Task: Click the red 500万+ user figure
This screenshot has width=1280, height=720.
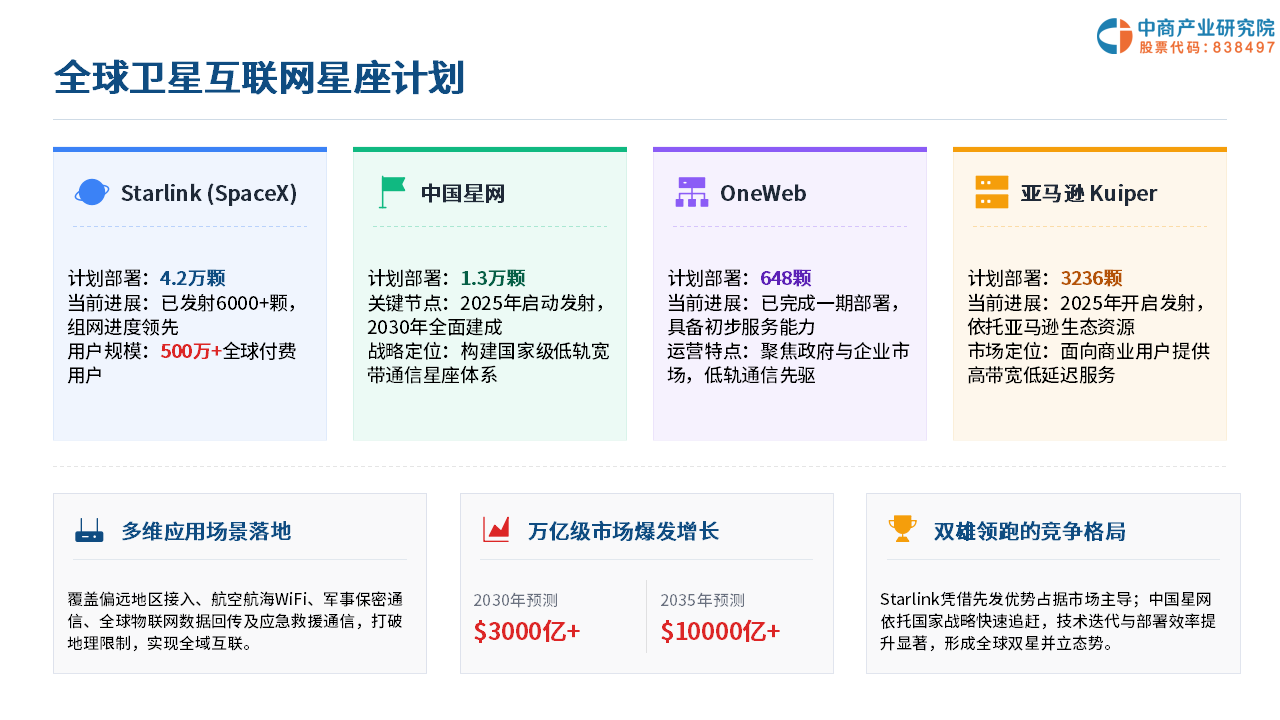Action: point(191,351)
